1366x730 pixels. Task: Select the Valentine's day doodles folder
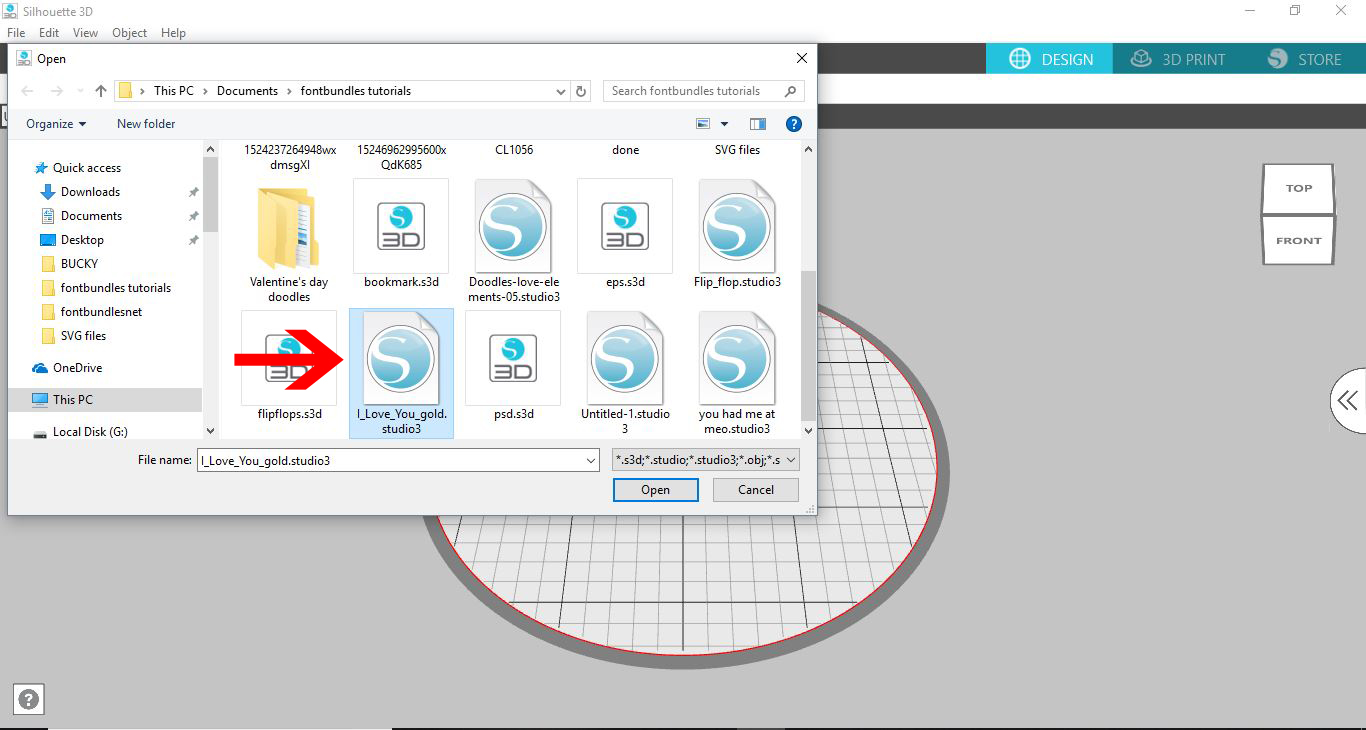(x=289, y=241)
